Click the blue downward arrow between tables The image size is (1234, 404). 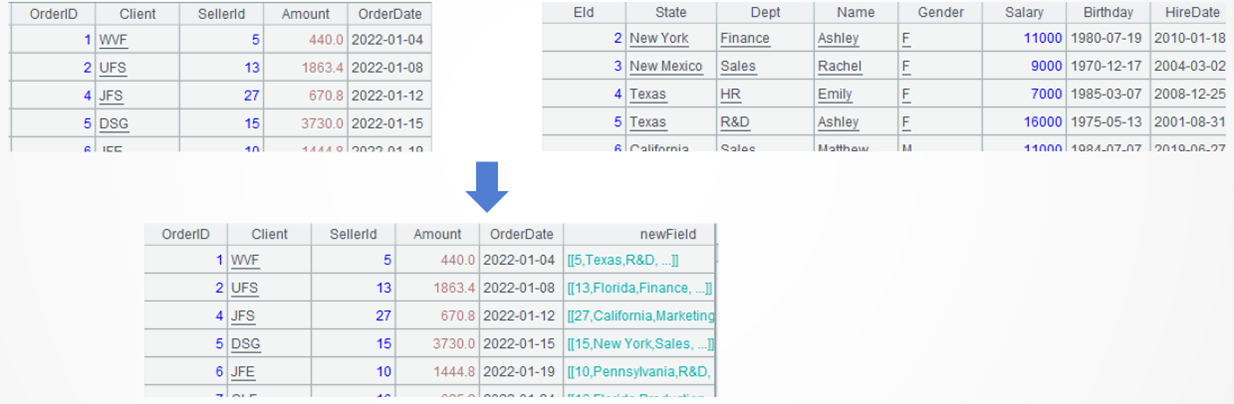[488, 188]
